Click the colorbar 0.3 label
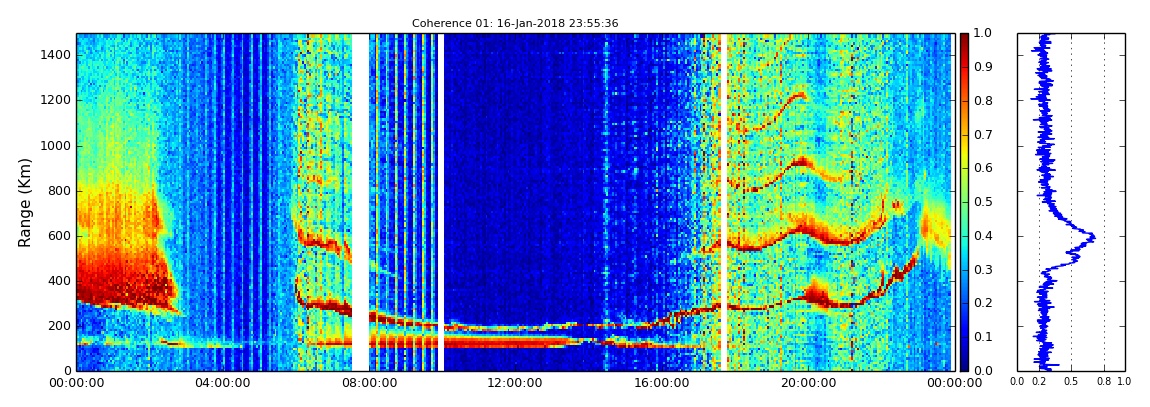This screenshot has height=407, width=1150. [x=981, y=270]
